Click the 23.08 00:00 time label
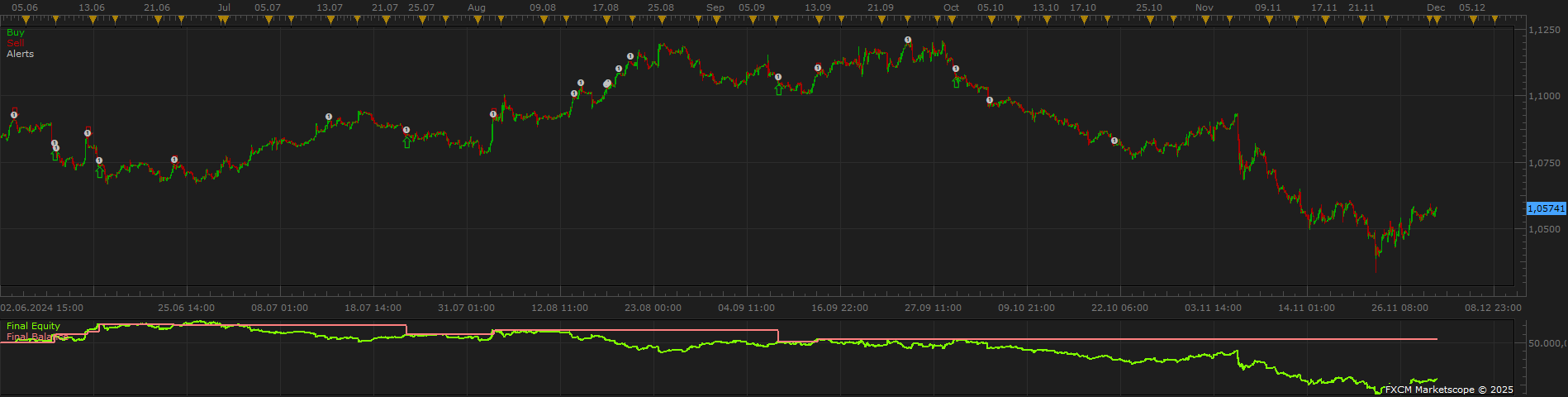The width and height of the screenshot is (1568, 397). click(x=653, y=308)
